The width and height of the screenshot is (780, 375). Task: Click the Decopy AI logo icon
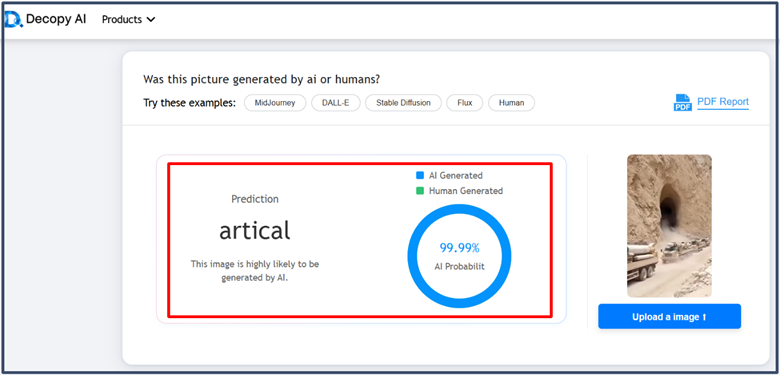coord(13,19)
